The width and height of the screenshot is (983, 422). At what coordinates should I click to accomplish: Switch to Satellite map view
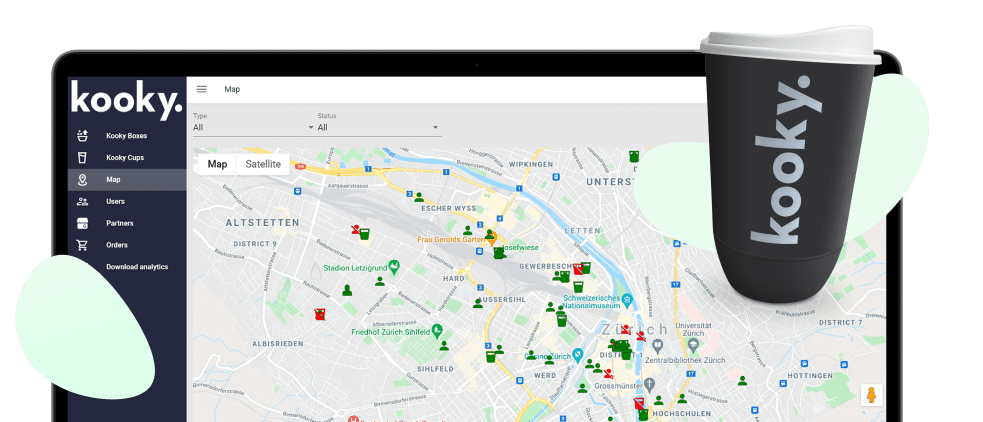pyautogui.click(x=263, y=164)
